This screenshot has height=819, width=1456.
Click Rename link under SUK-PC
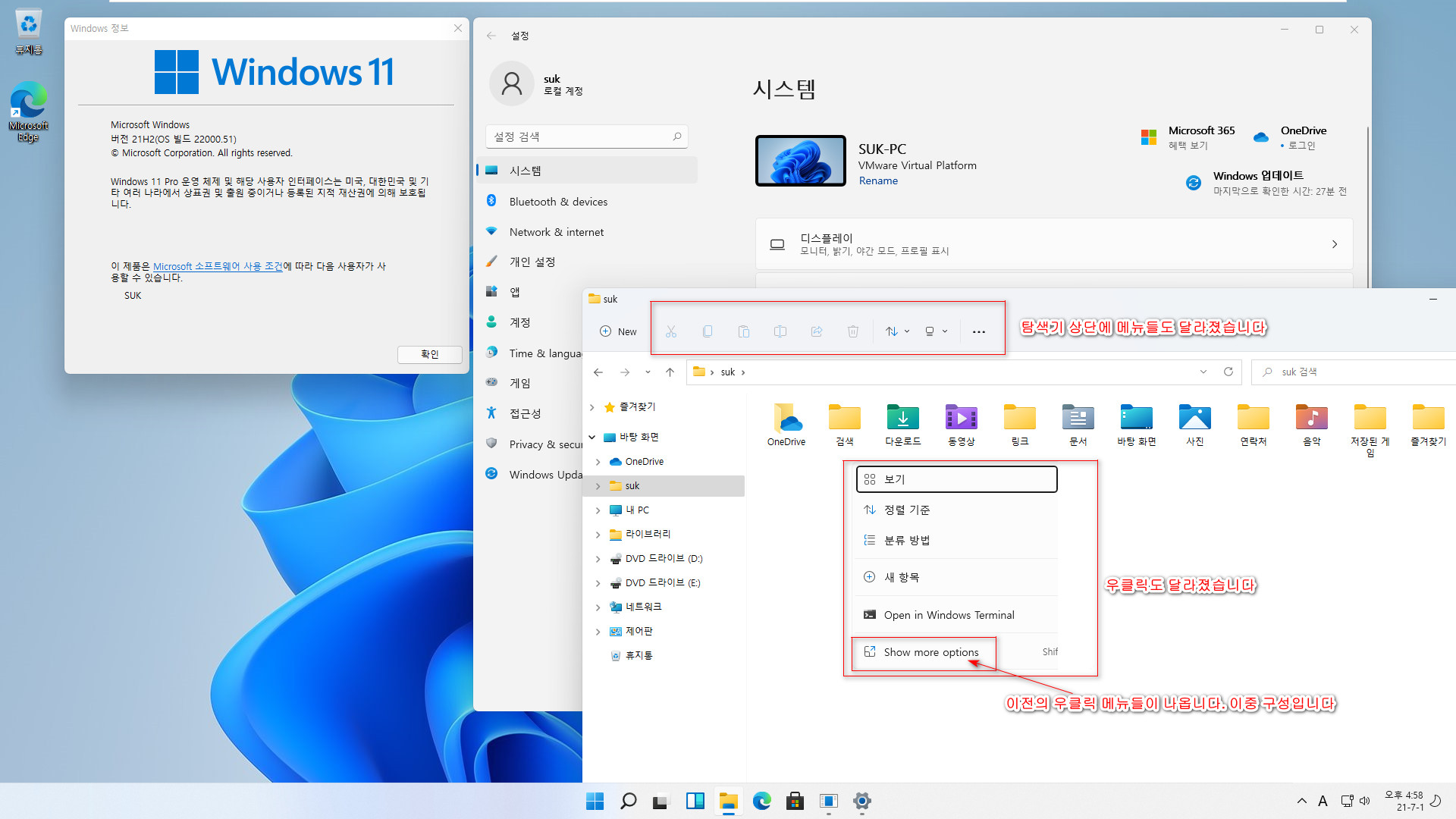[878, 180]
